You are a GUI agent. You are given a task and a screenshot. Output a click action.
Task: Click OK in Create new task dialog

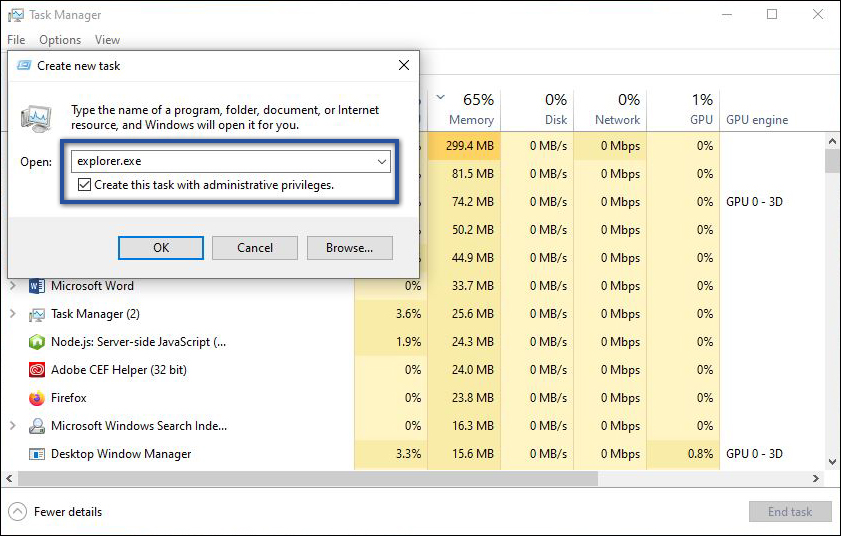tap(161, 248)
